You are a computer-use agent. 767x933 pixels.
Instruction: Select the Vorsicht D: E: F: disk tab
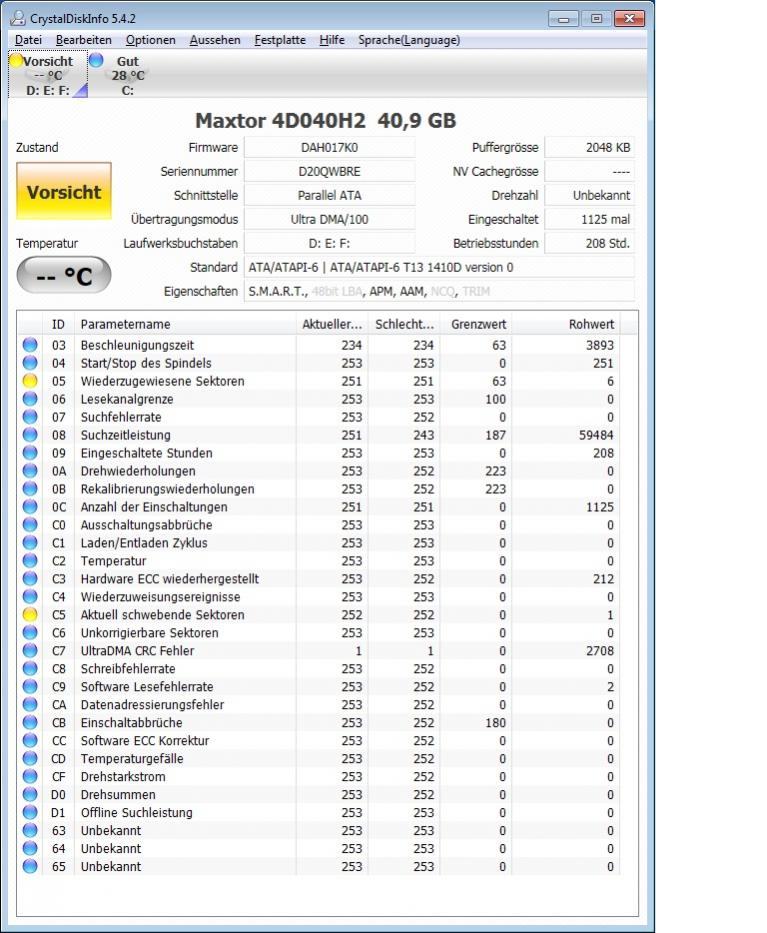[48, 75]
